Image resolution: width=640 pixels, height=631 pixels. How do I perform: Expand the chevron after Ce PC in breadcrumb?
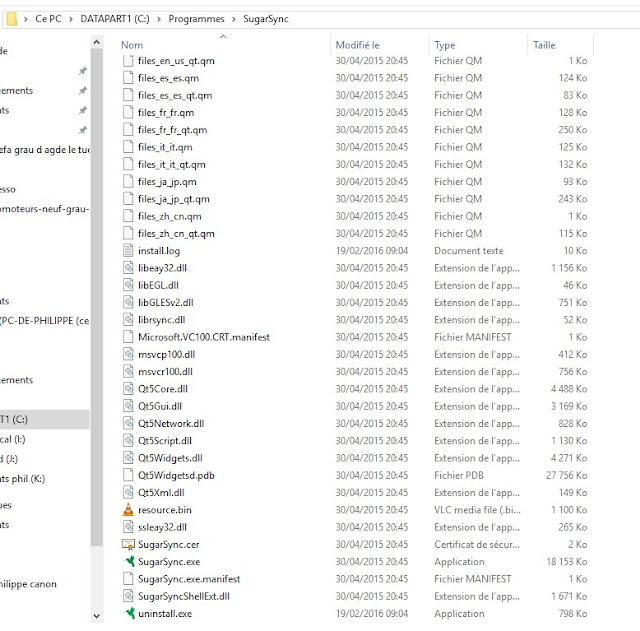tap(71, 19)
